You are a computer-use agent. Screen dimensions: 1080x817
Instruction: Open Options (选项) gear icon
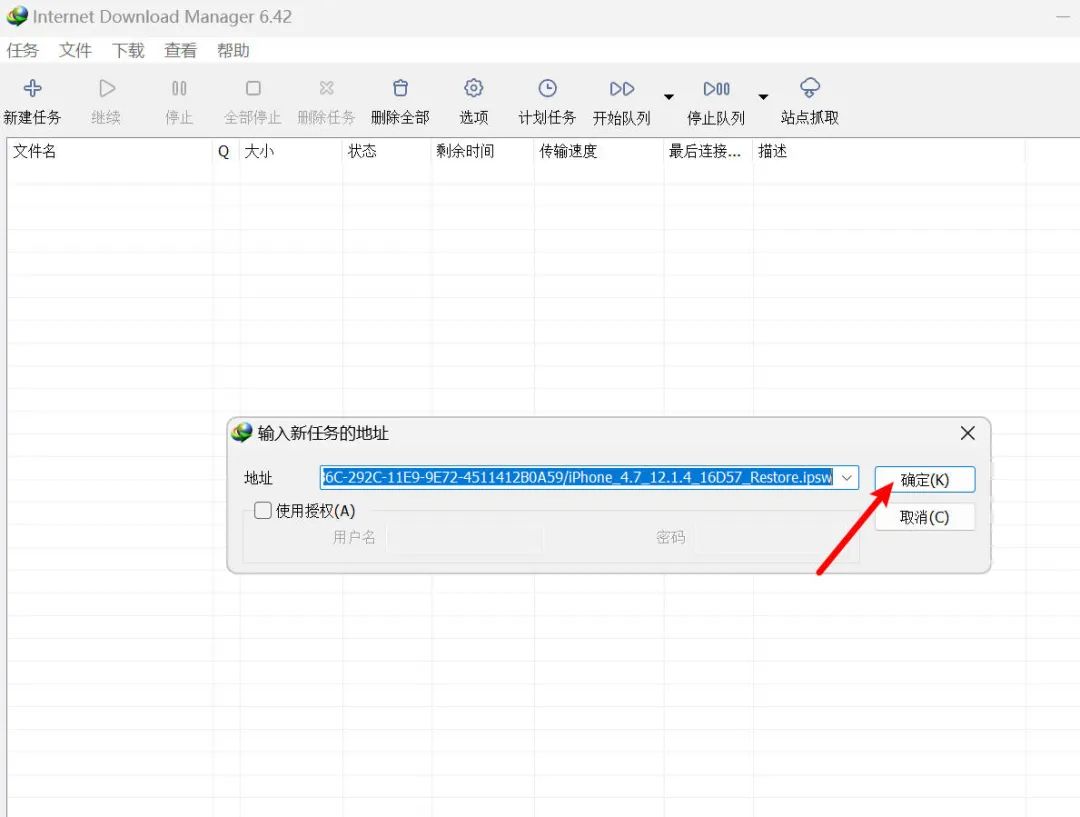473,88
